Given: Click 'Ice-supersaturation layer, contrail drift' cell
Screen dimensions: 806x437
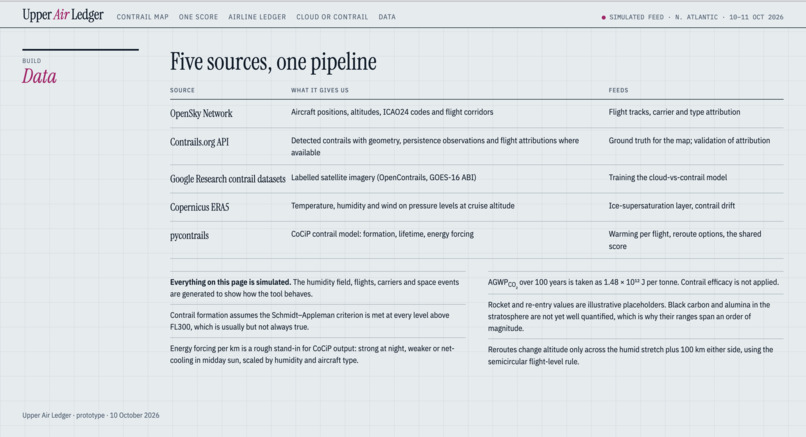Looking at the screenshot, I should [x=672, y=206].
